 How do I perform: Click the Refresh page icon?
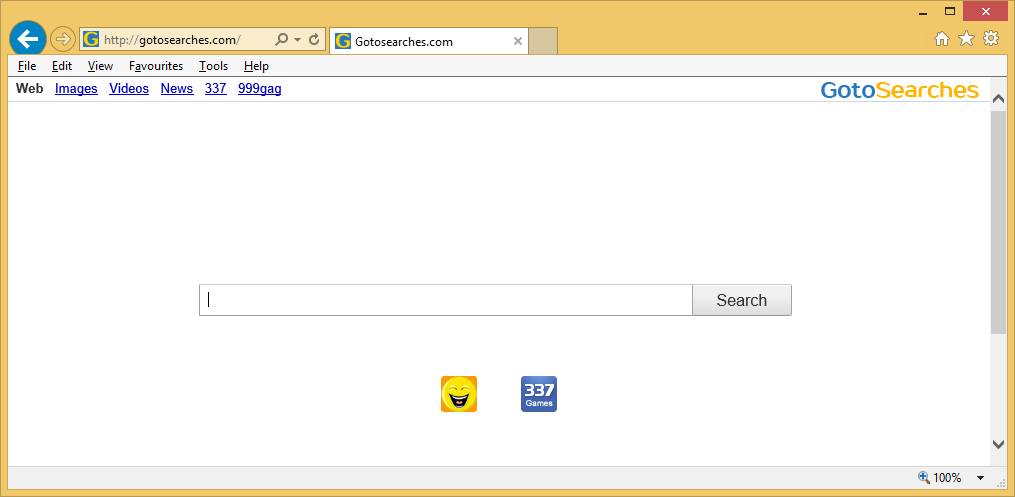pos(314,39)
